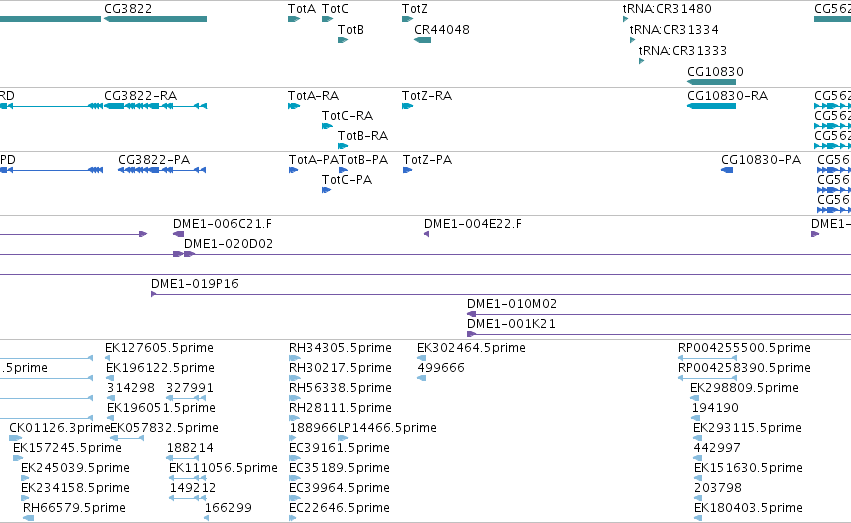The height and width of the screenshot is (523, 851).
Task: Click EST EK157245.5prime label
Action: click(67, 448)
